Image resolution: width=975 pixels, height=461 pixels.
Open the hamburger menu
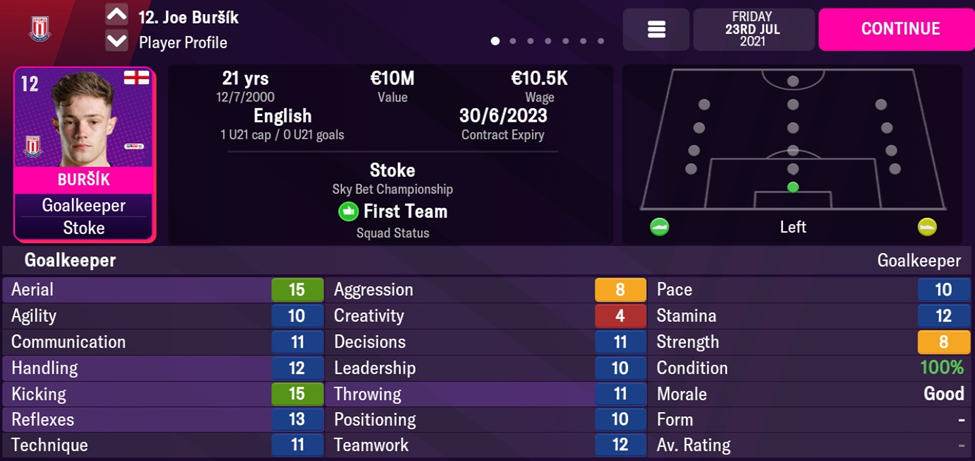pyautogui.click(x=657, y=30)
